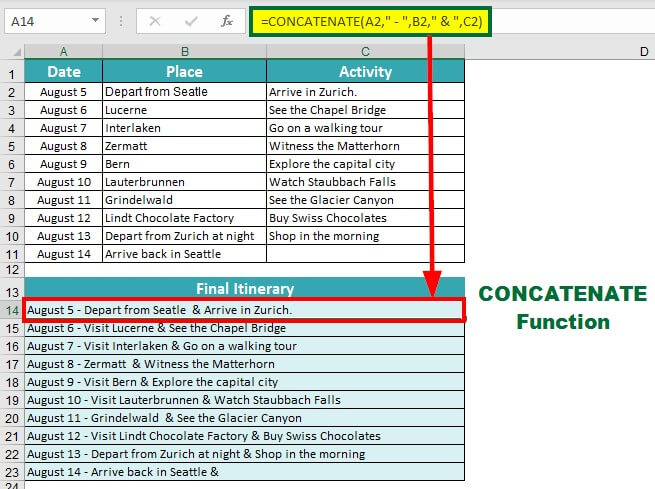The height and width of the screenshot is (489, 655).
Task: Select itinerary row August 8 - Zermatt
Action: [245, 364]
